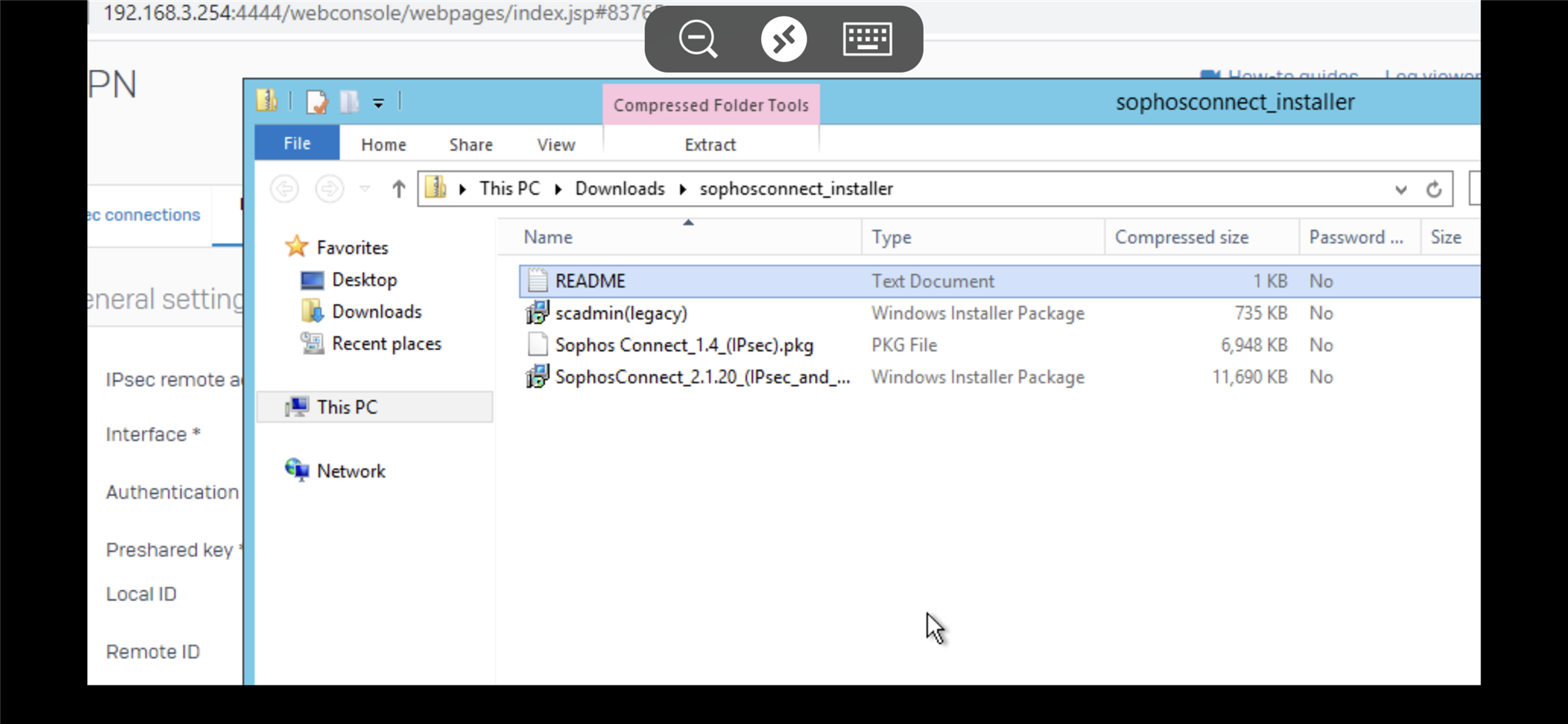The width and height of the screenshot is (1568, 724).
Task: Select Network in the navigation pane
Action: pyautogui.click(x=351, y=471)
